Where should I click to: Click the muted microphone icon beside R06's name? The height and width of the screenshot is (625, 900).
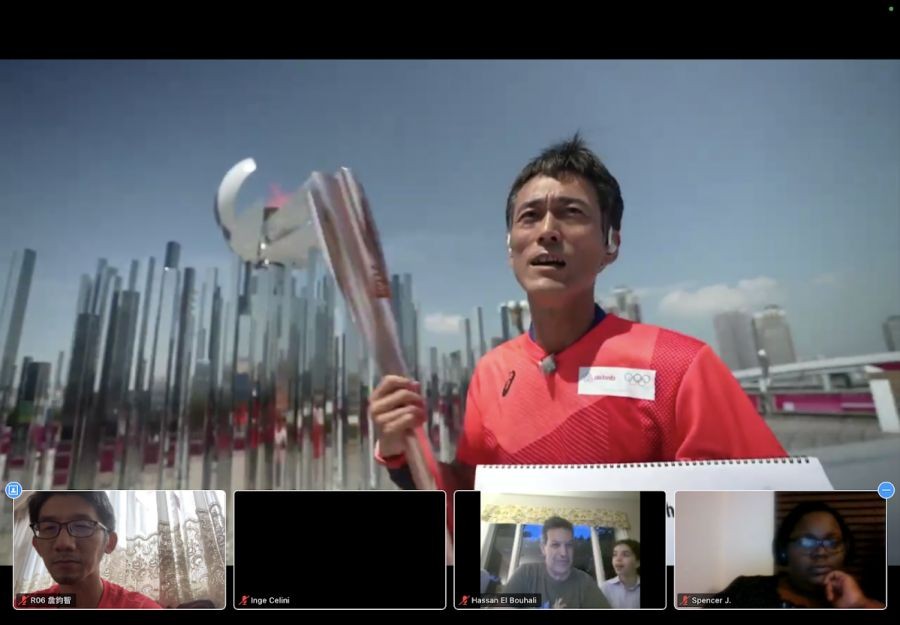(x=23, y=600)
